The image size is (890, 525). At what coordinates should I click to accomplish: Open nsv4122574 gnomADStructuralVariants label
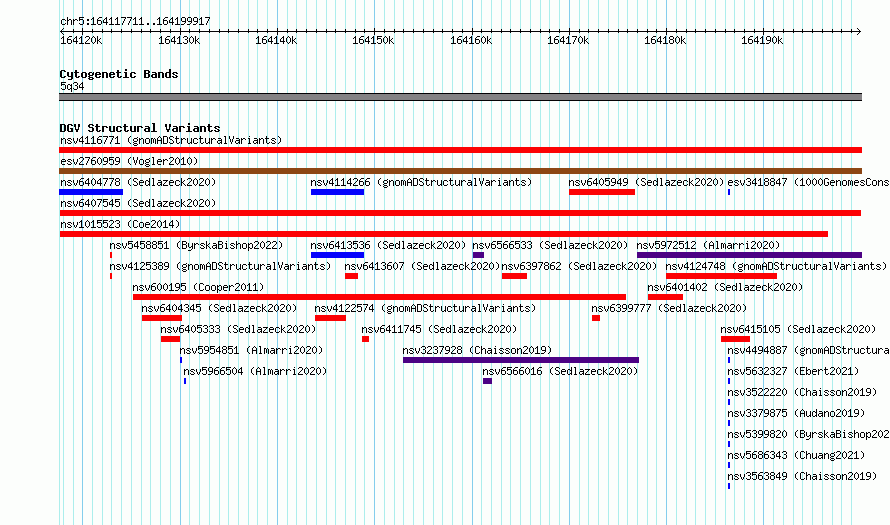click(425, 308)
